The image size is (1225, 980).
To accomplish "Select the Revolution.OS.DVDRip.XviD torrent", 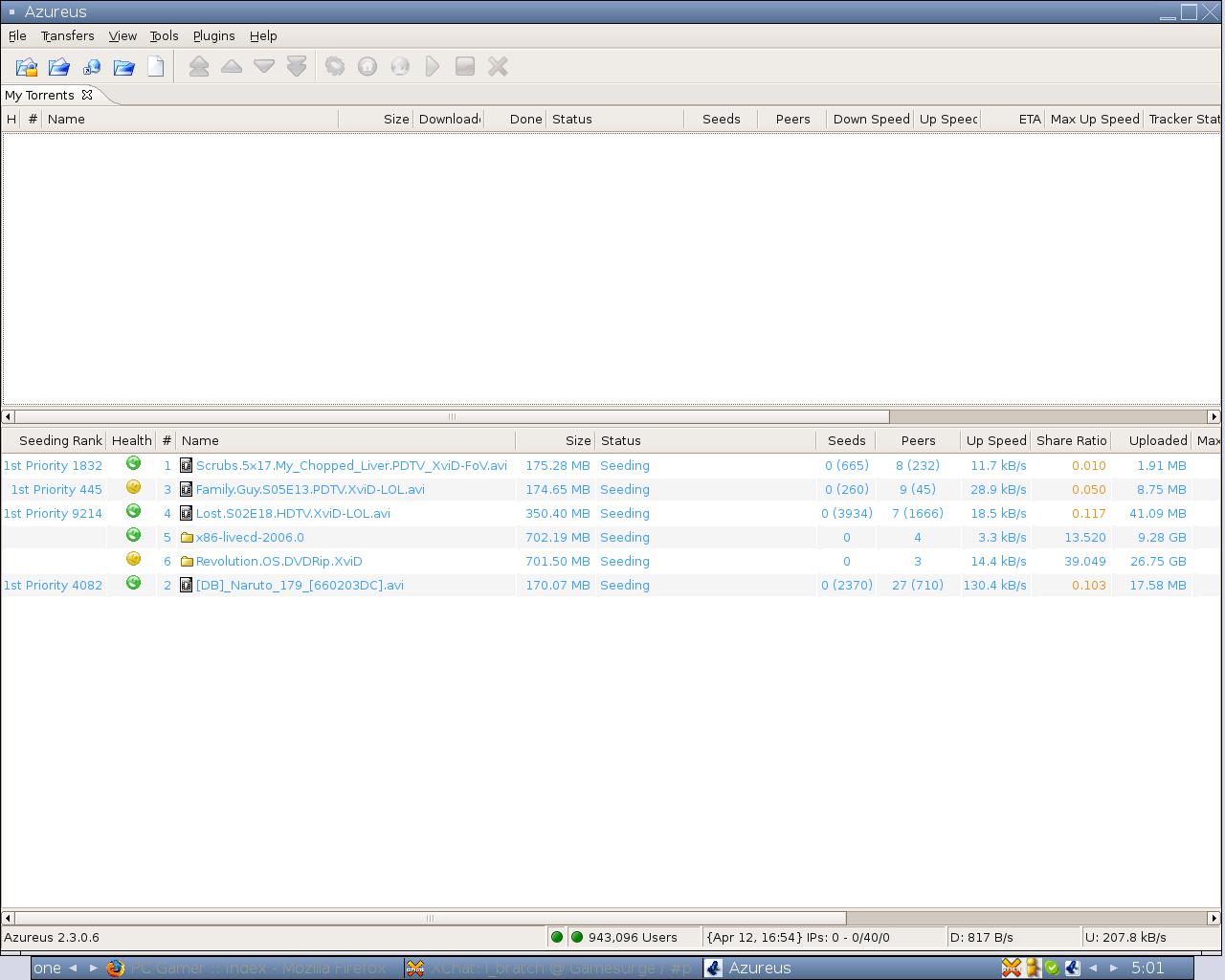I will click(x=611, y=561).
